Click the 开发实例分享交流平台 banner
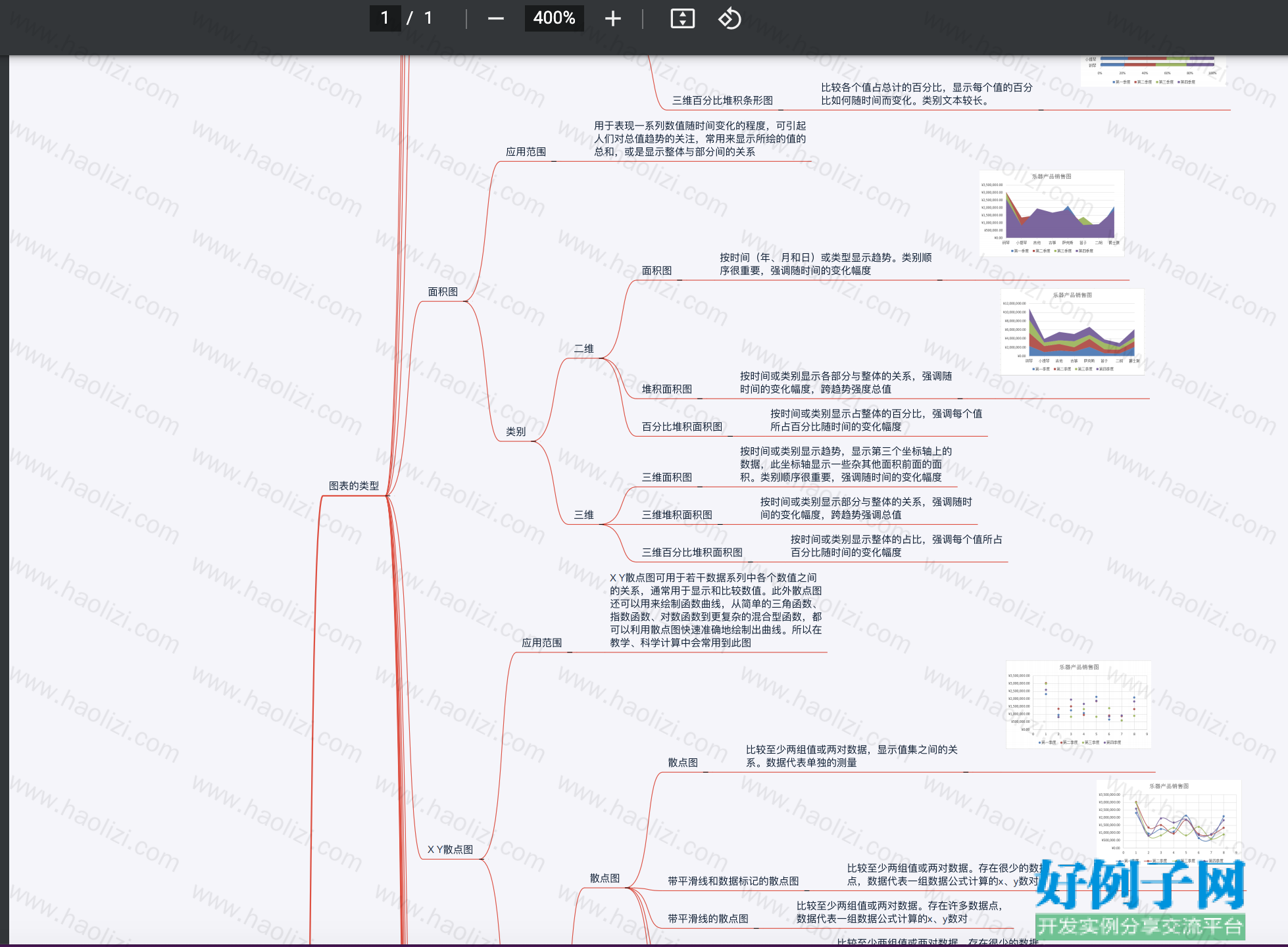The height and width of the screenshot is (947, 1288). (x=1140, y=927)
